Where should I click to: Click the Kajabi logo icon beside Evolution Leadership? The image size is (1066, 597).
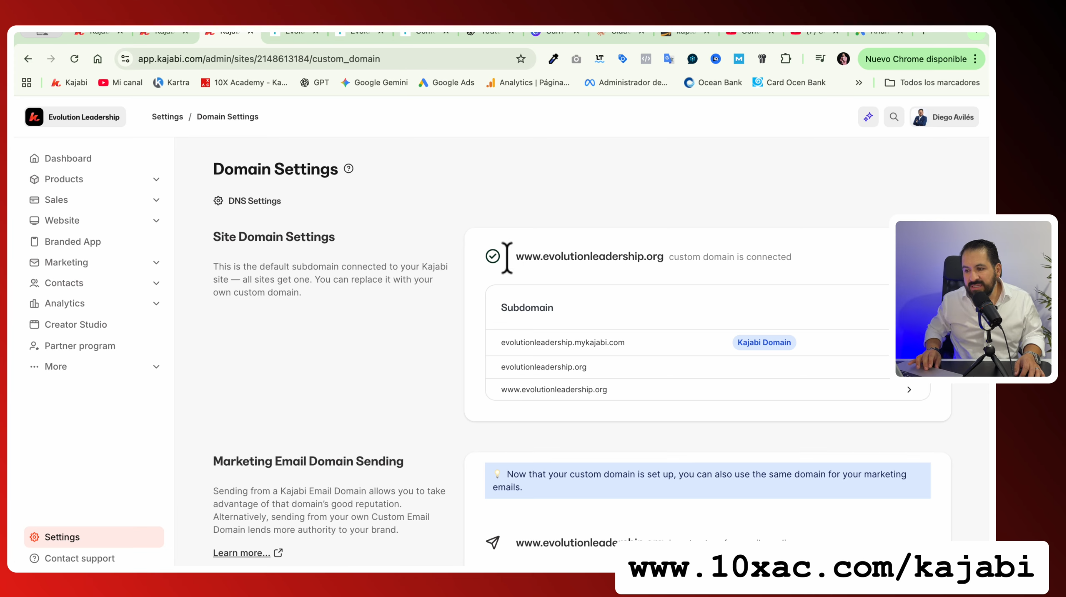(34, 117)
